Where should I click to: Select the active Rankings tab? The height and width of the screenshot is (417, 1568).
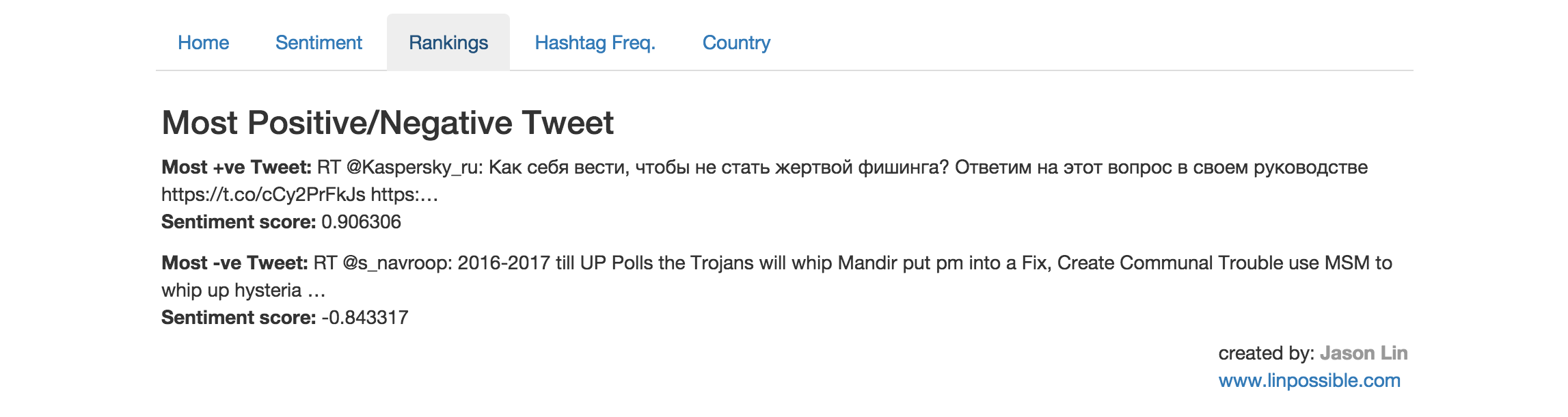click(448, 43)
